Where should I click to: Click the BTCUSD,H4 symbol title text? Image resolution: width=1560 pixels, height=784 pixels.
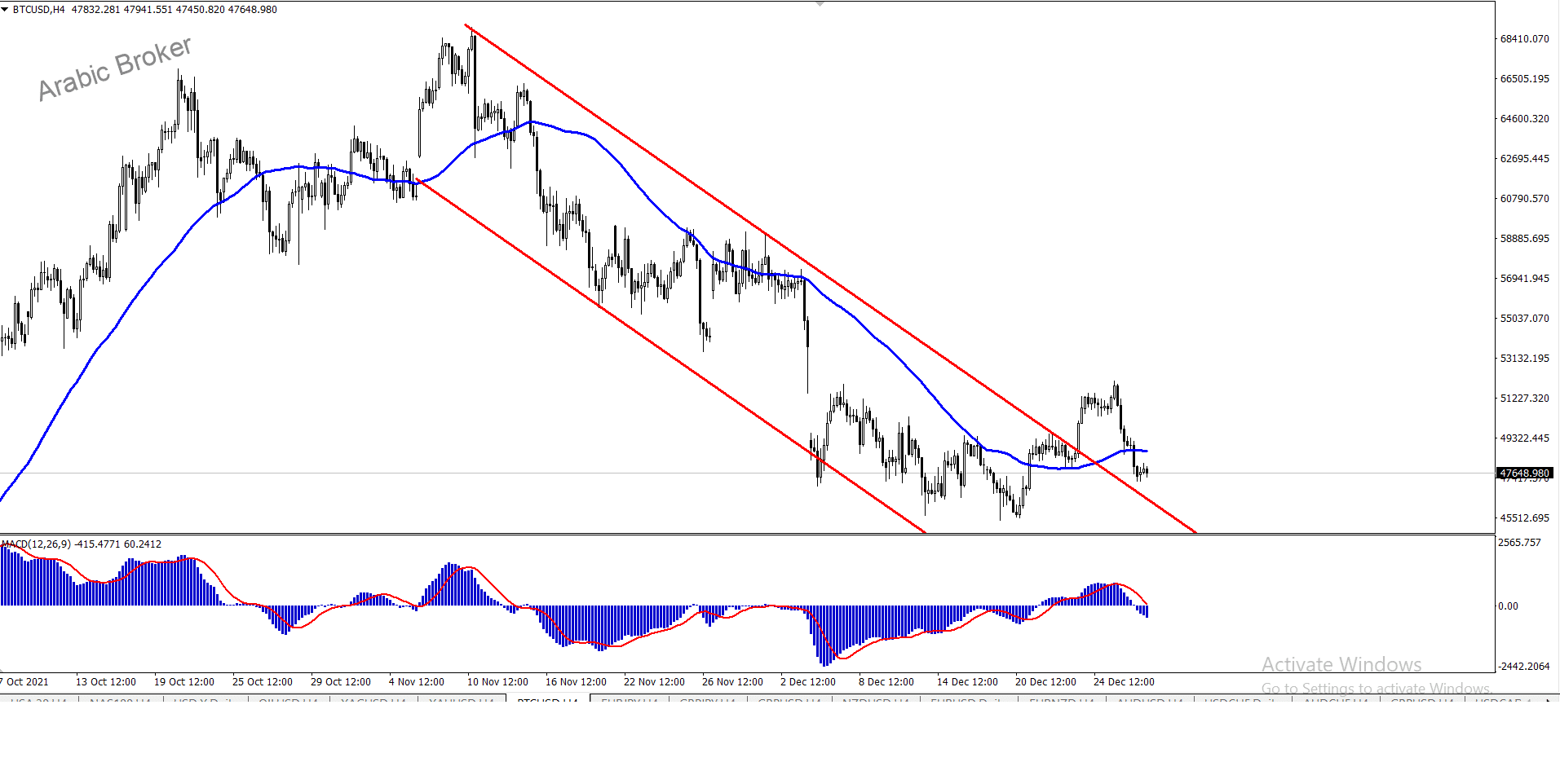point(38,10)
